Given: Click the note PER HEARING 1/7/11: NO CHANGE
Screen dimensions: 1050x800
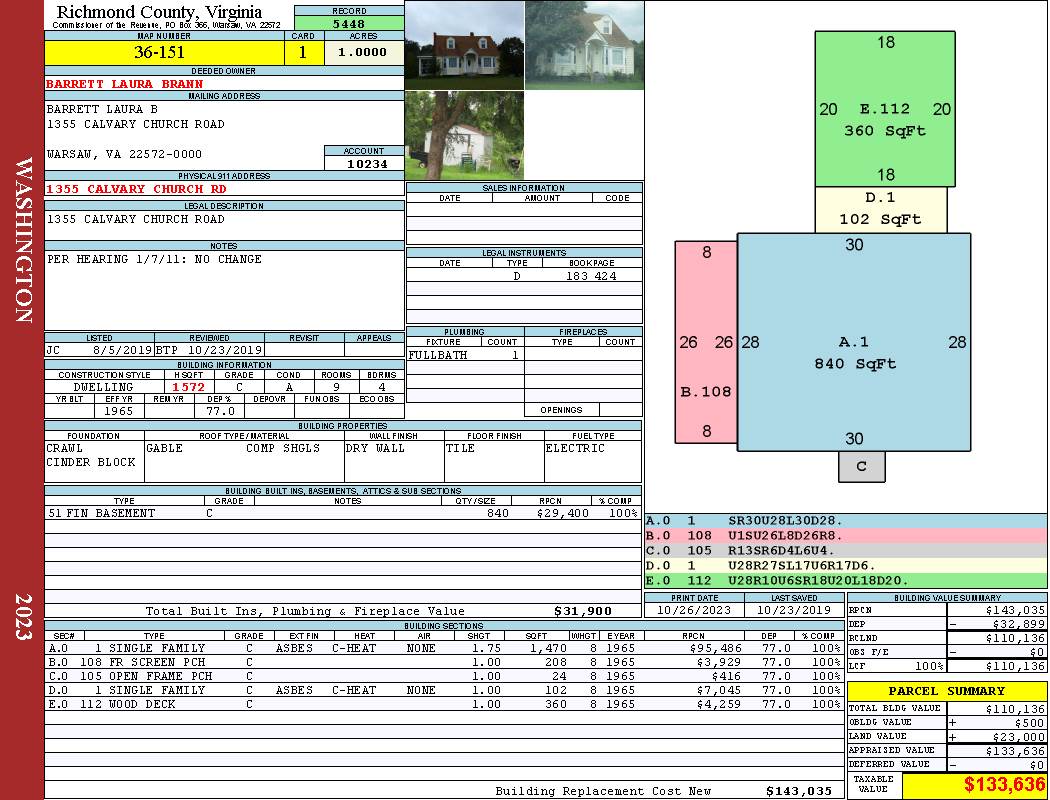Looking at the screenshot, I should click(154, 259).
